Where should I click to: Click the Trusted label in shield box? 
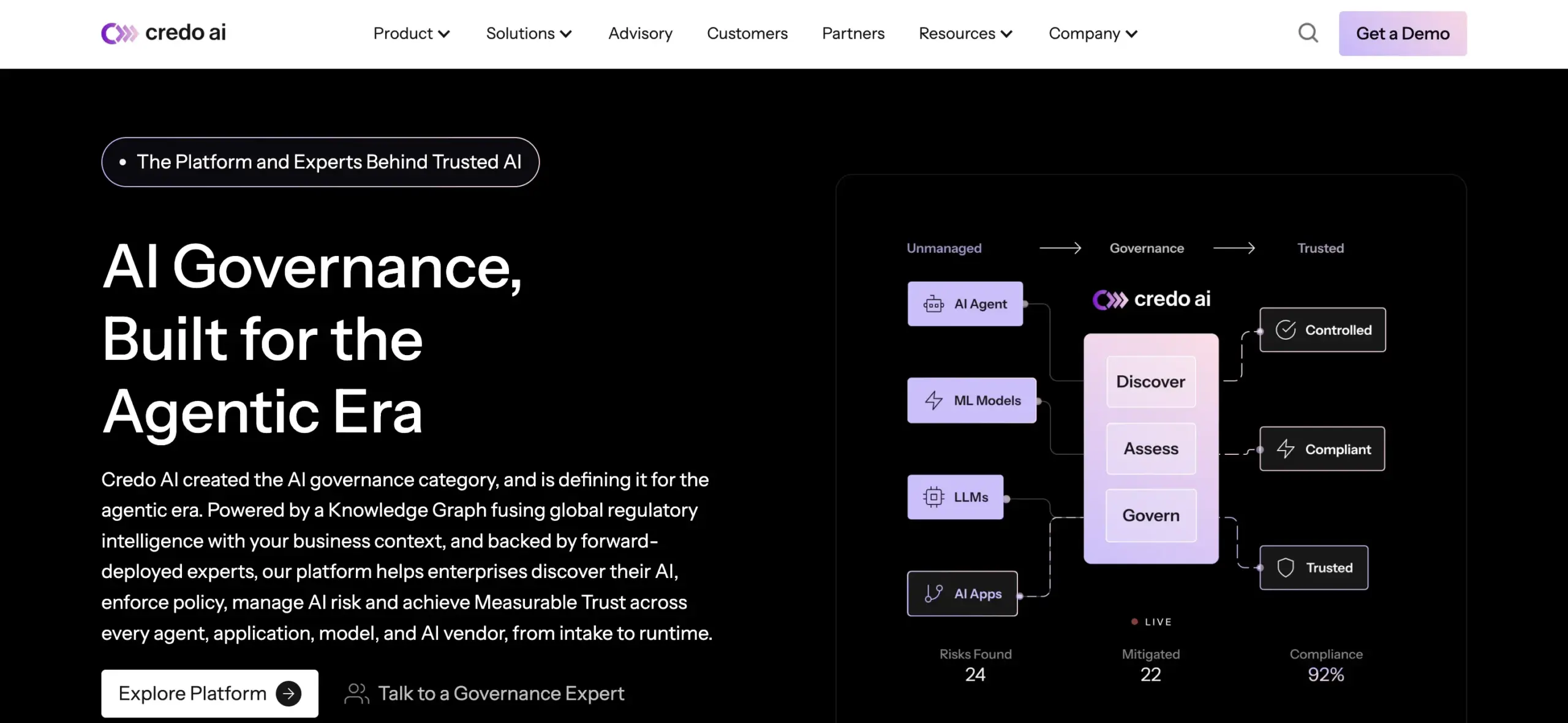point(1329,568)
